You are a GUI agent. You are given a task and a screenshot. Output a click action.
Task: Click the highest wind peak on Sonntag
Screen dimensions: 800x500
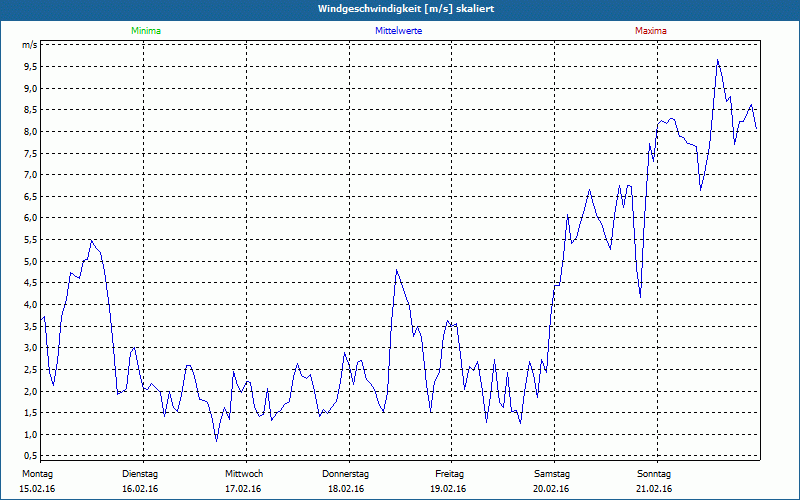coord(718,60)
